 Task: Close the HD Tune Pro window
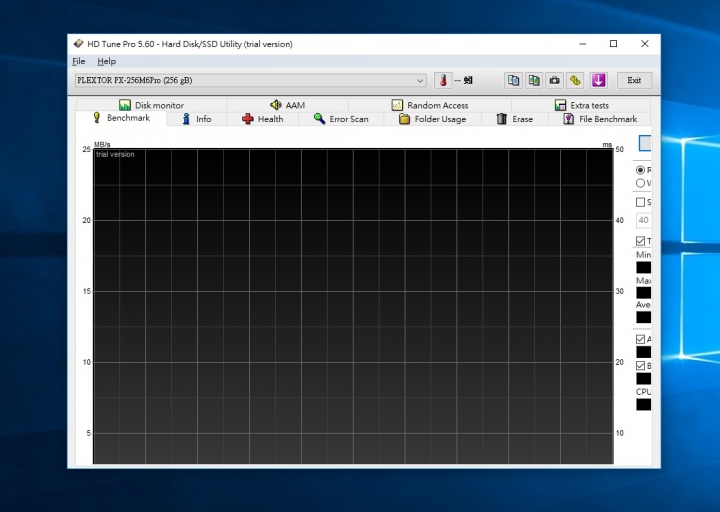coord(645,44)
